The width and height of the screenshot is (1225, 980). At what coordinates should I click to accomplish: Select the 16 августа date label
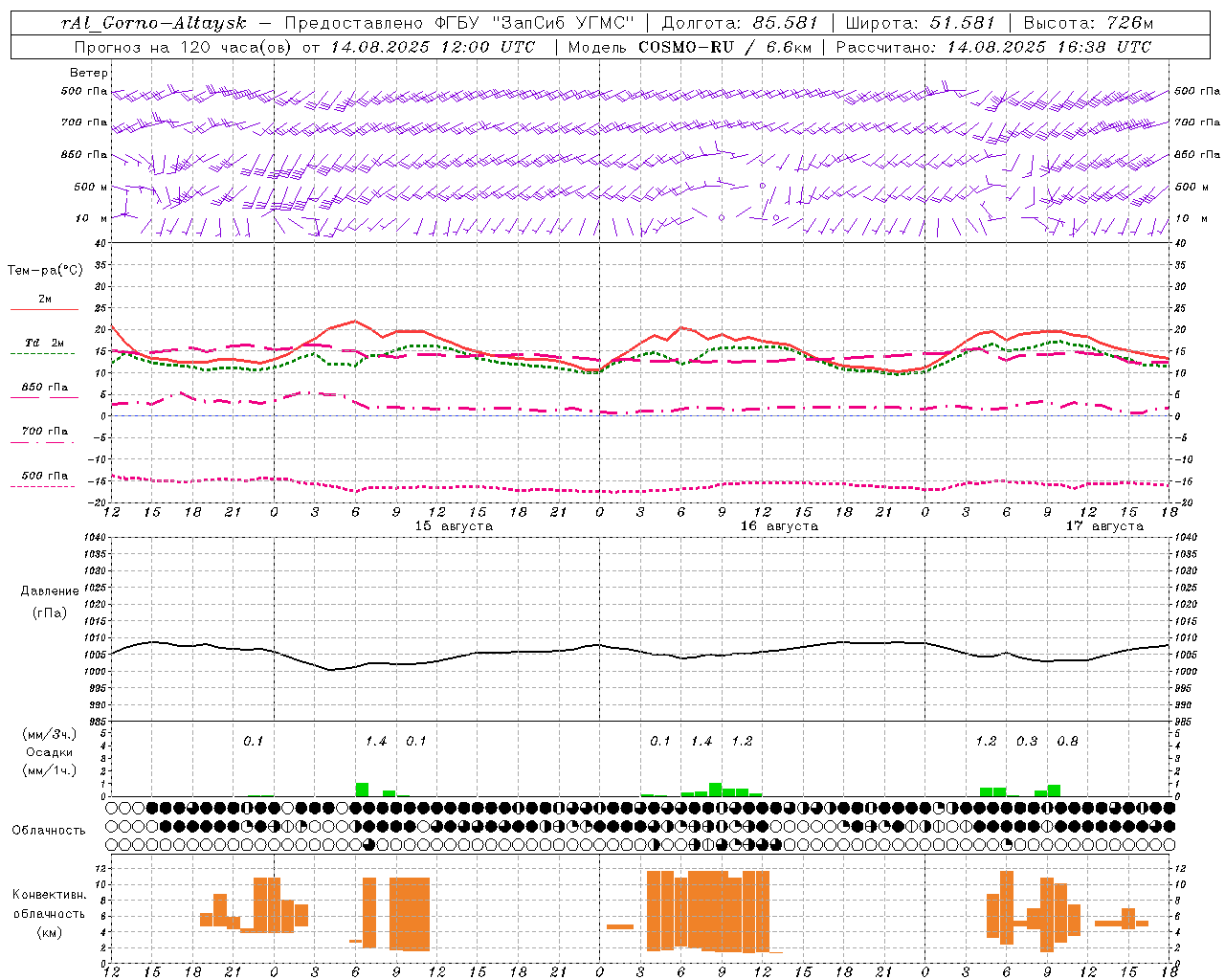tap(779, 526)
